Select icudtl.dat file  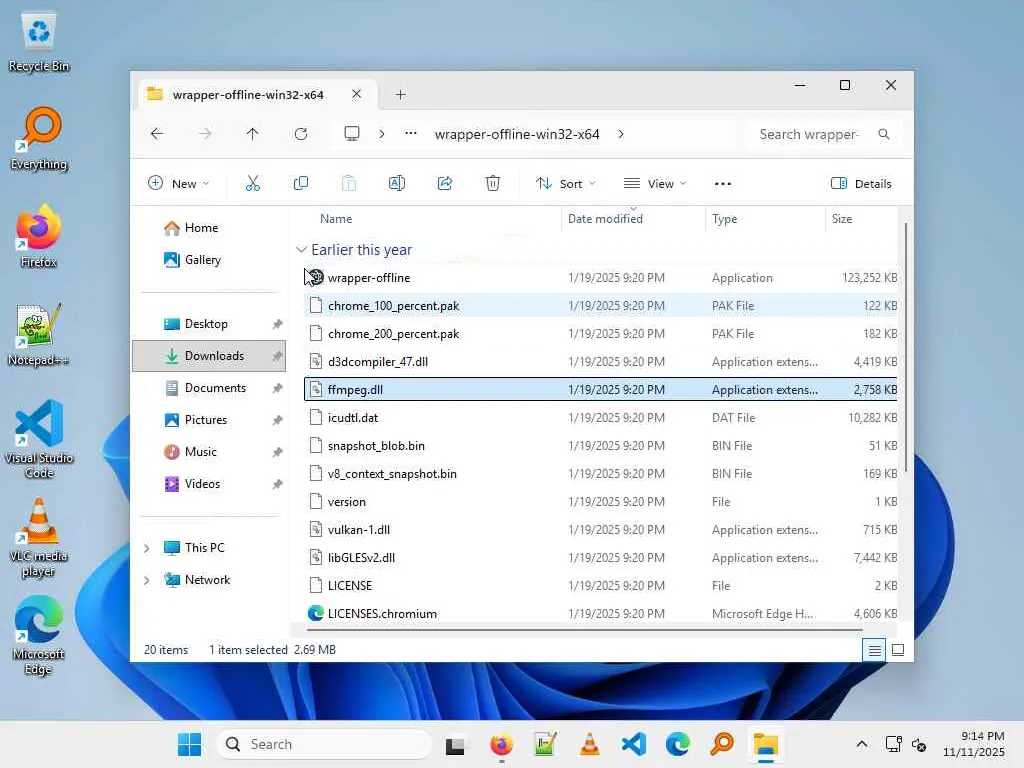[601, 418]
